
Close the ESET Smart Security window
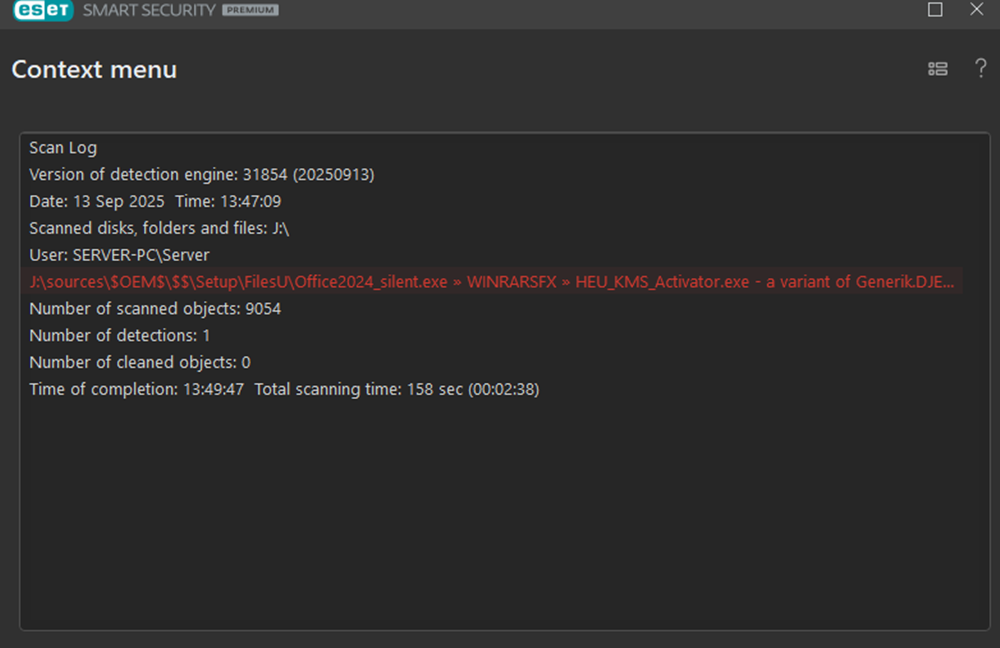(x=977, y=10)
